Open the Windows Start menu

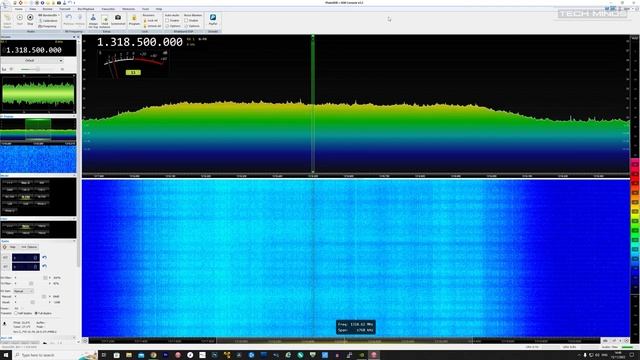(x=6, y=355)
